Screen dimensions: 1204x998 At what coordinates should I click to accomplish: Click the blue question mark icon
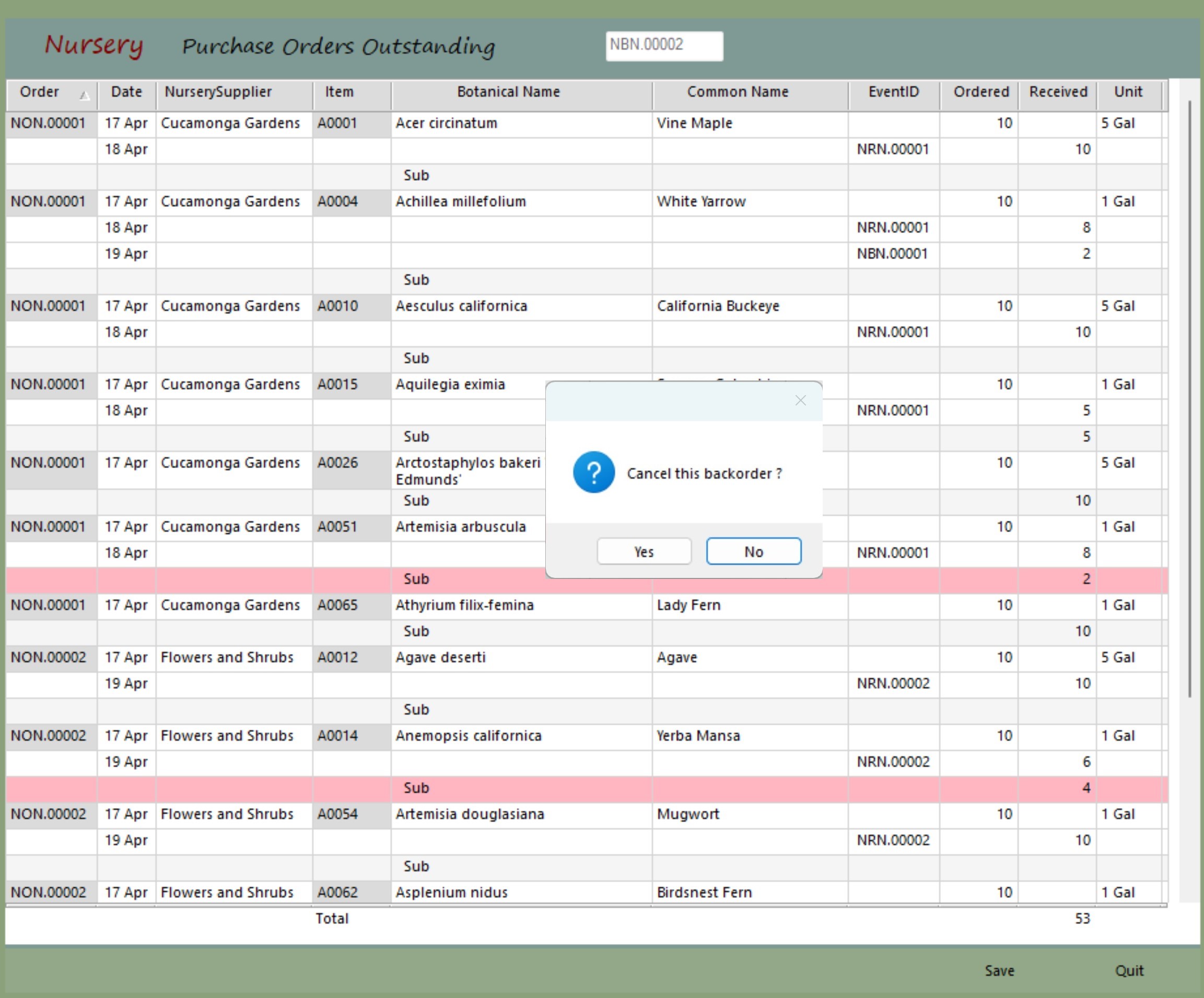point(593,472)
